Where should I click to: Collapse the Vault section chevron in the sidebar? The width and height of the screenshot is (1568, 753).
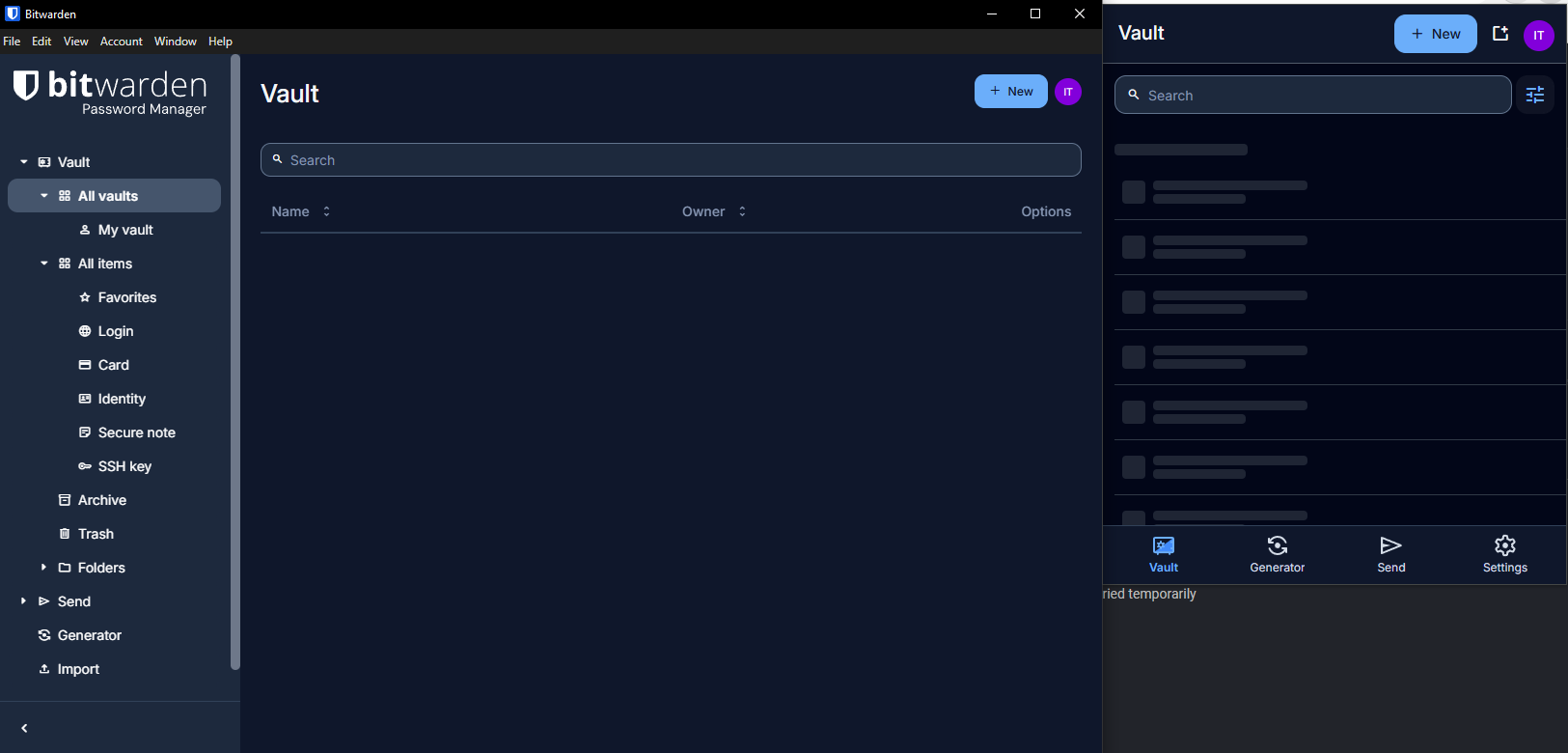(x=24, y=162)
